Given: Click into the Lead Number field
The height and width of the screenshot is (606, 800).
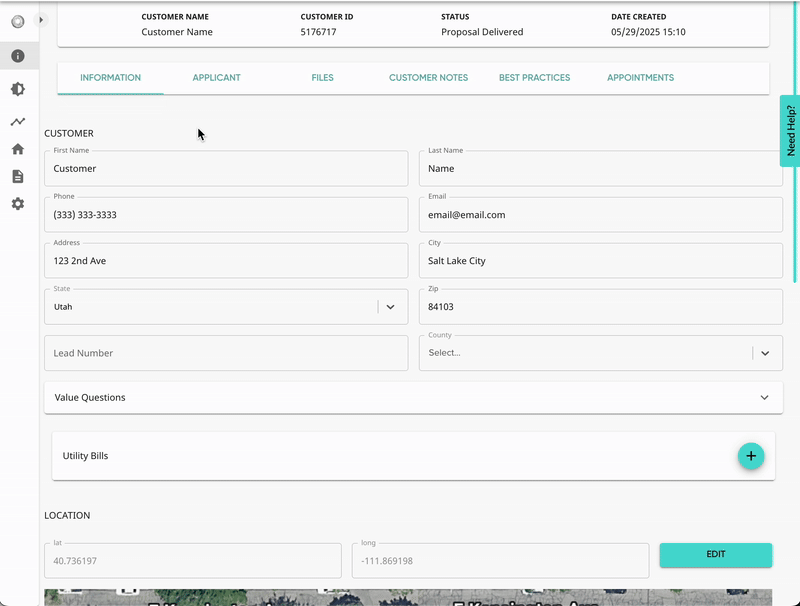Looking at the screenshot, I should click(226, 353).
